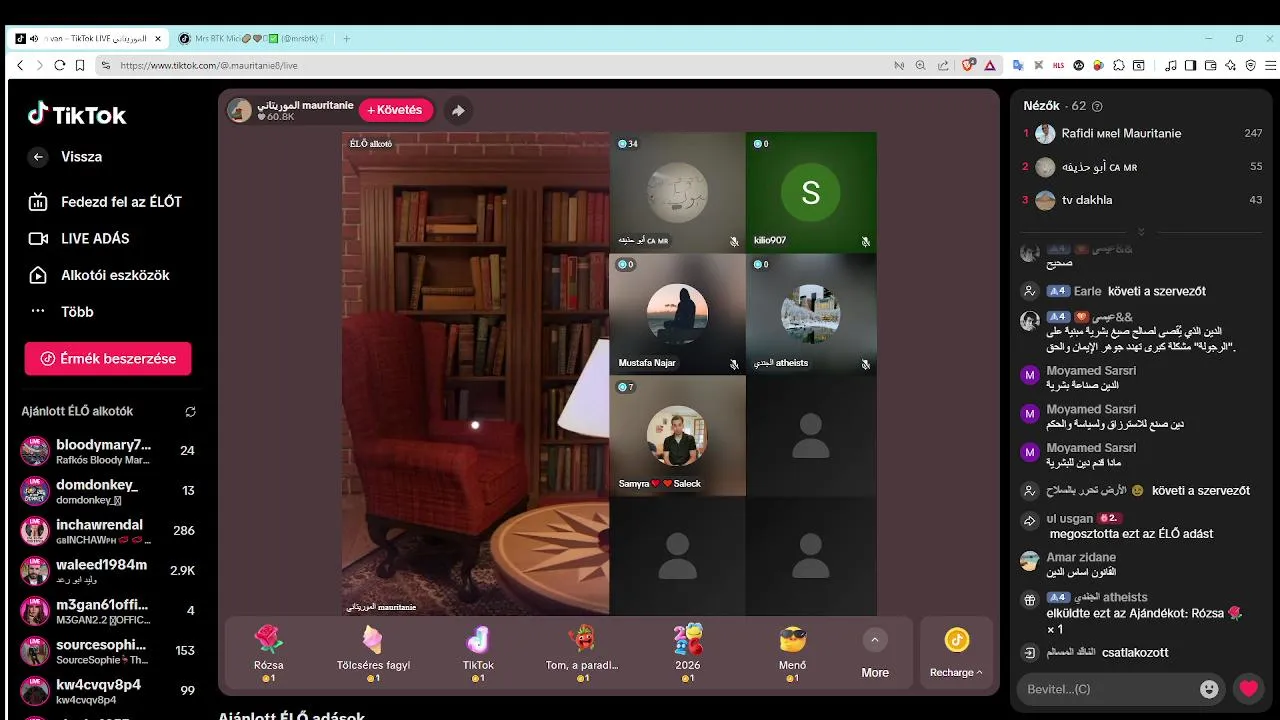The image size is (1280, 720).
Task: Click chat user Earle
Action: coord(1087,291)
